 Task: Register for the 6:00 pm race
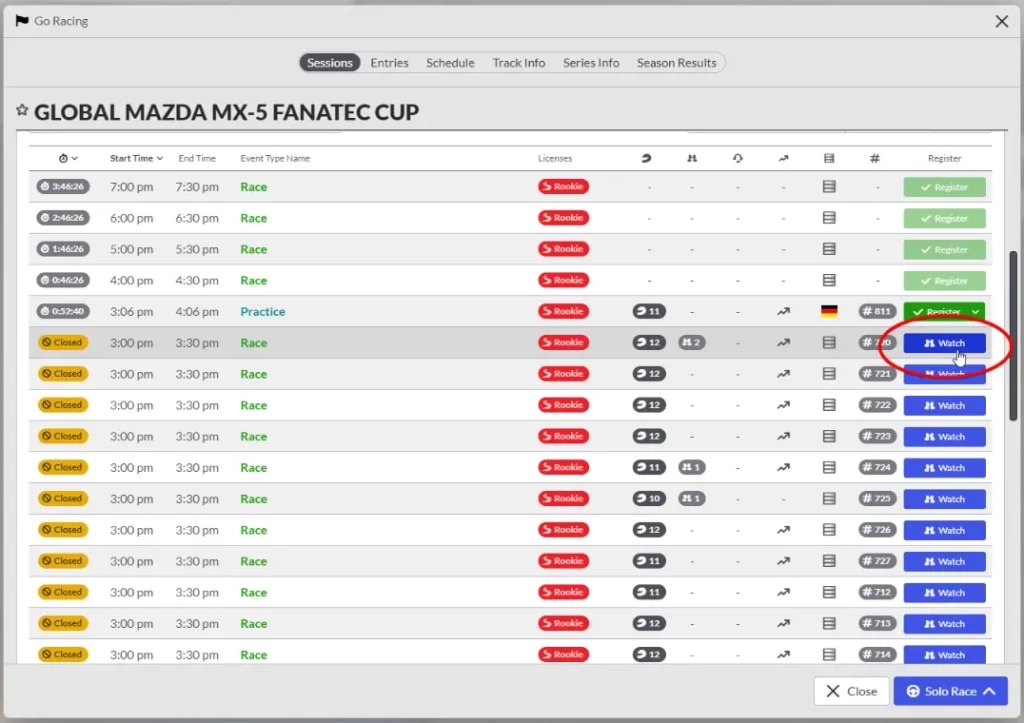944,218
